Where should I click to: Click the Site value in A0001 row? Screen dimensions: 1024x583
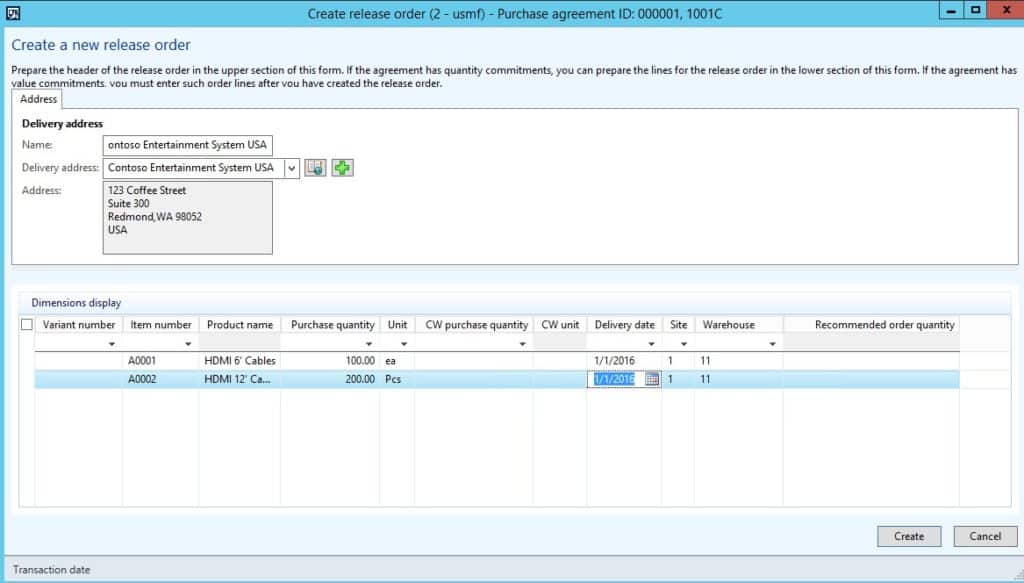(x=678, y=360)
